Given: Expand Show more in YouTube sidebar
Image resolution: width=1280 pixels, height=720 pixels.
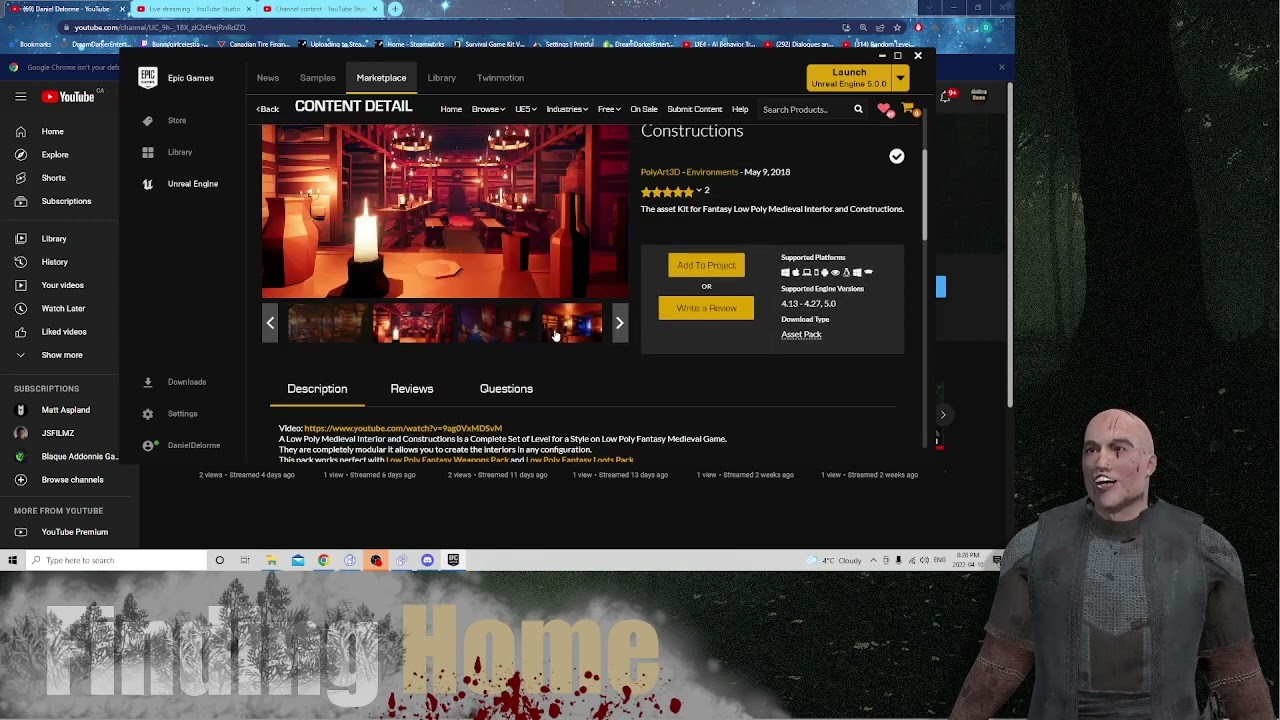Looking at the screenshot, I should point(61,355).
